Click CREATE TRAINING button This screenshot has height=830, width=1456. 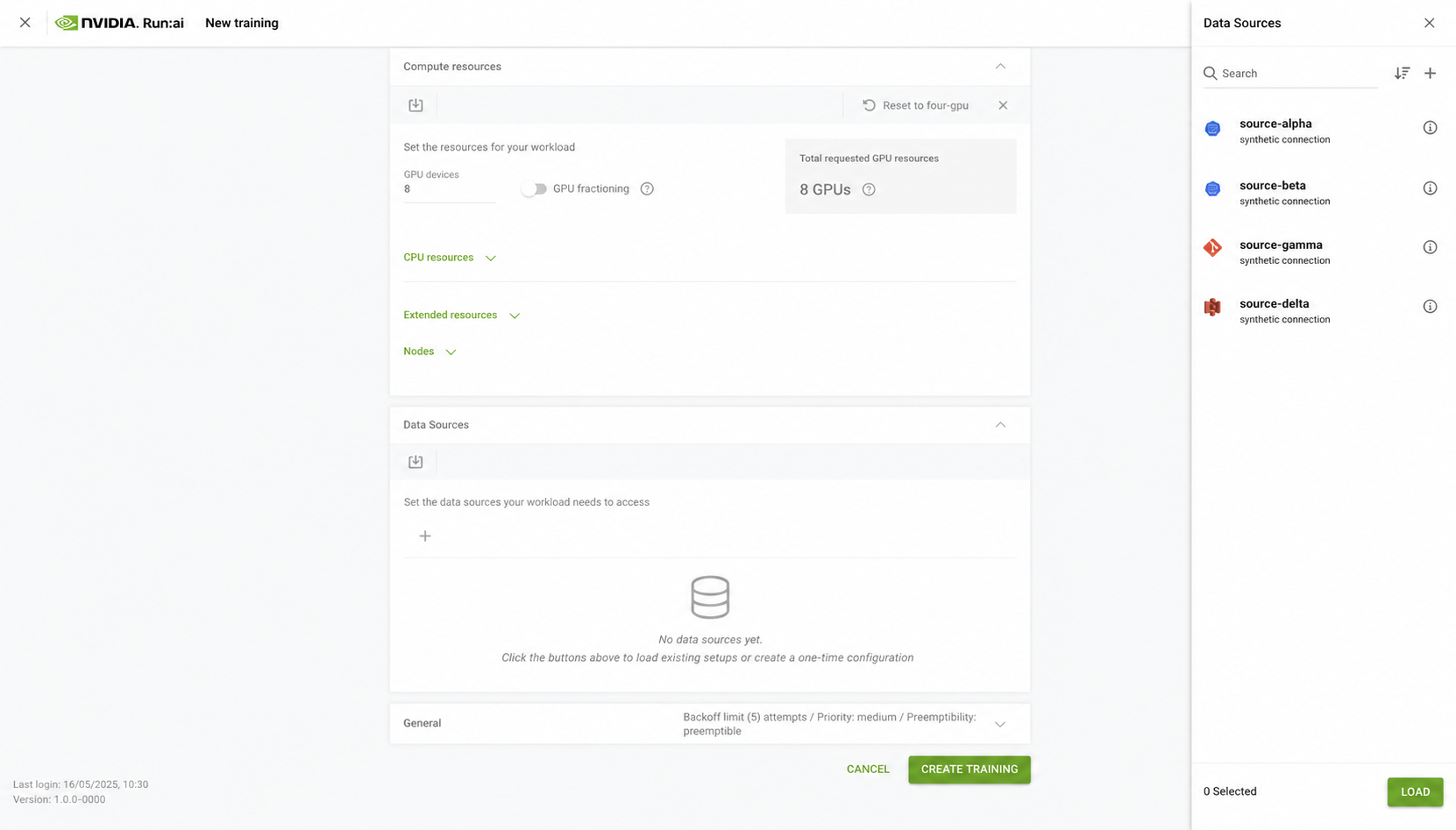969,770
